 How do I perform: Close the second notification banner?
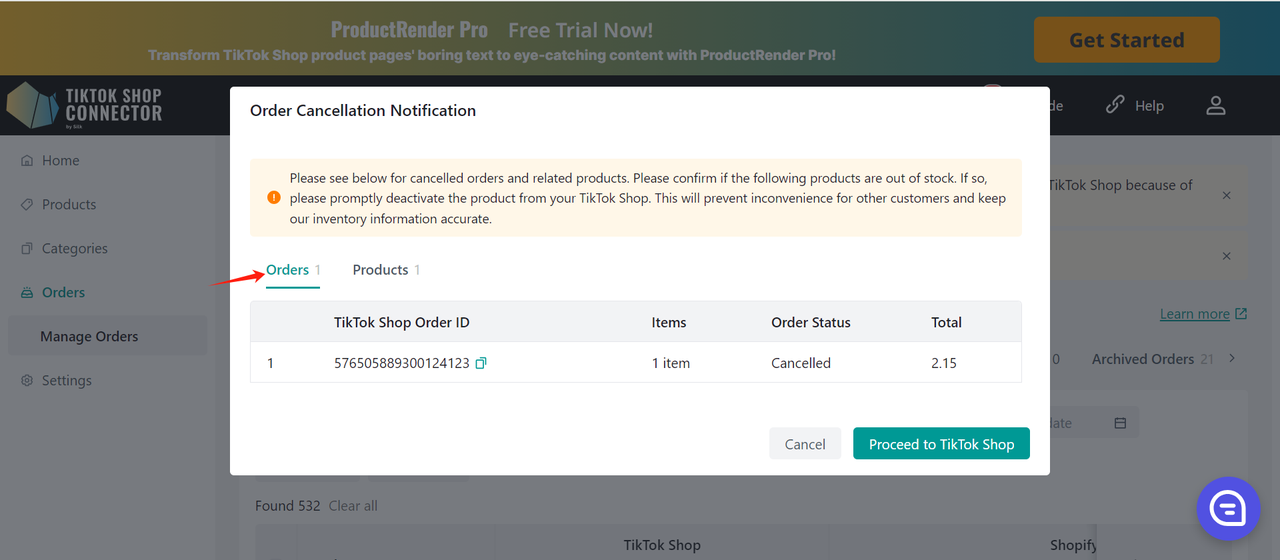point(1227,256)
